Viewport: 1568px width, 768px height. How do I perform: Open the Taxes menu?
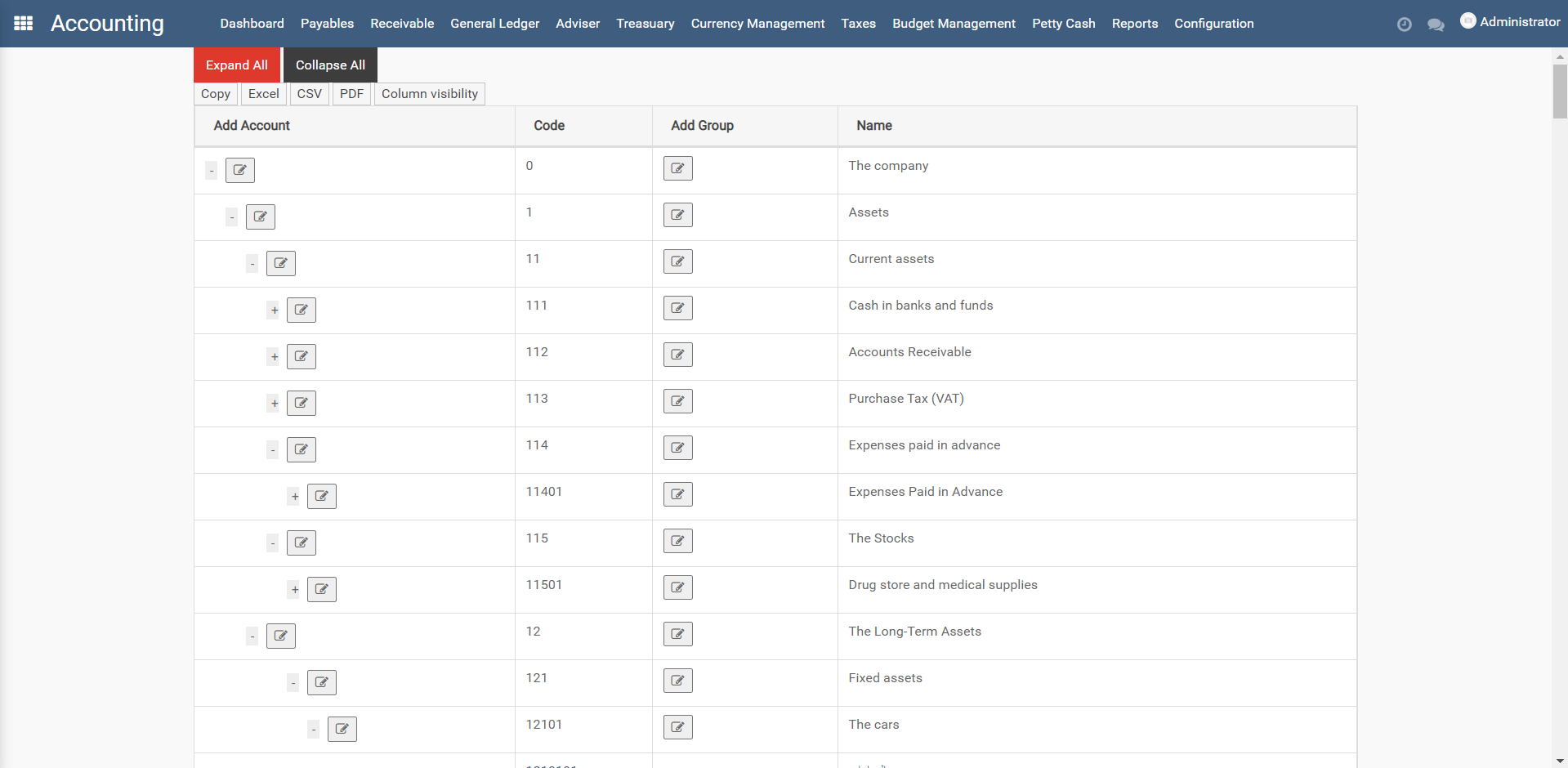pyautogui.click(x=859, y=24)
